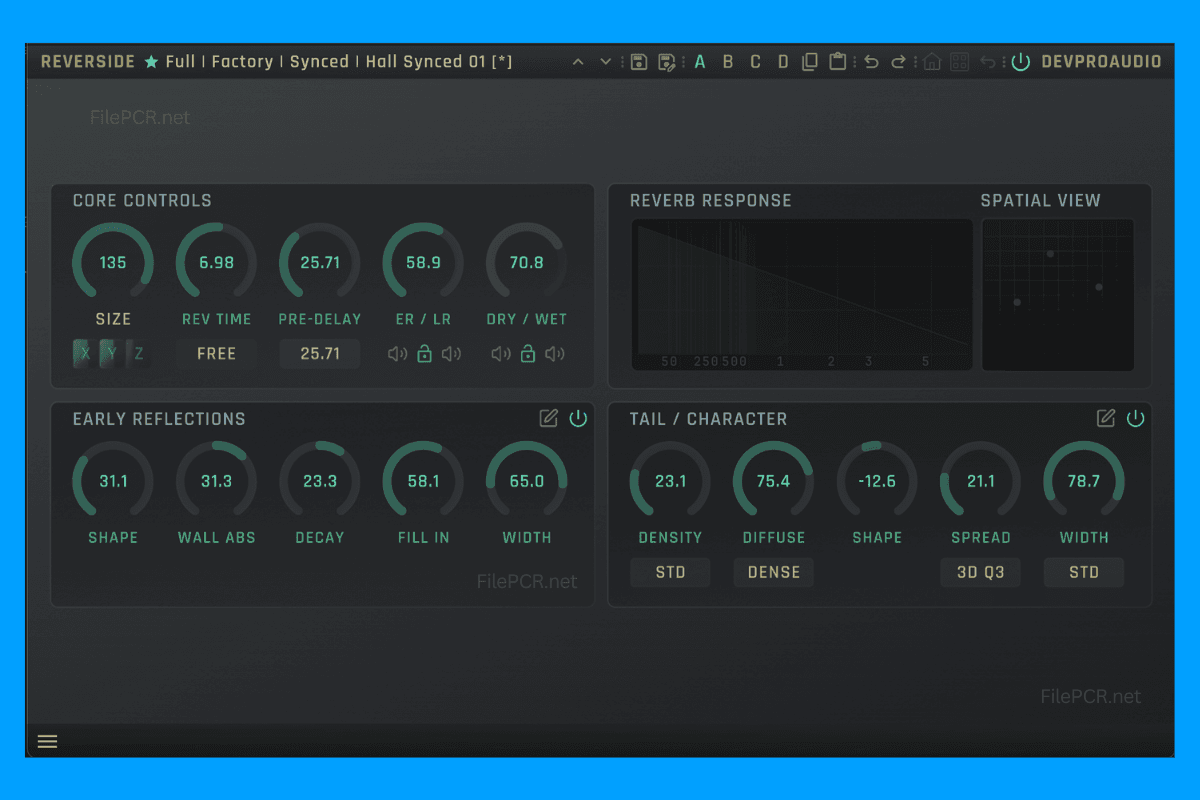Select state slot B
Screen dimensions: 1200x800
click(728, 62)
